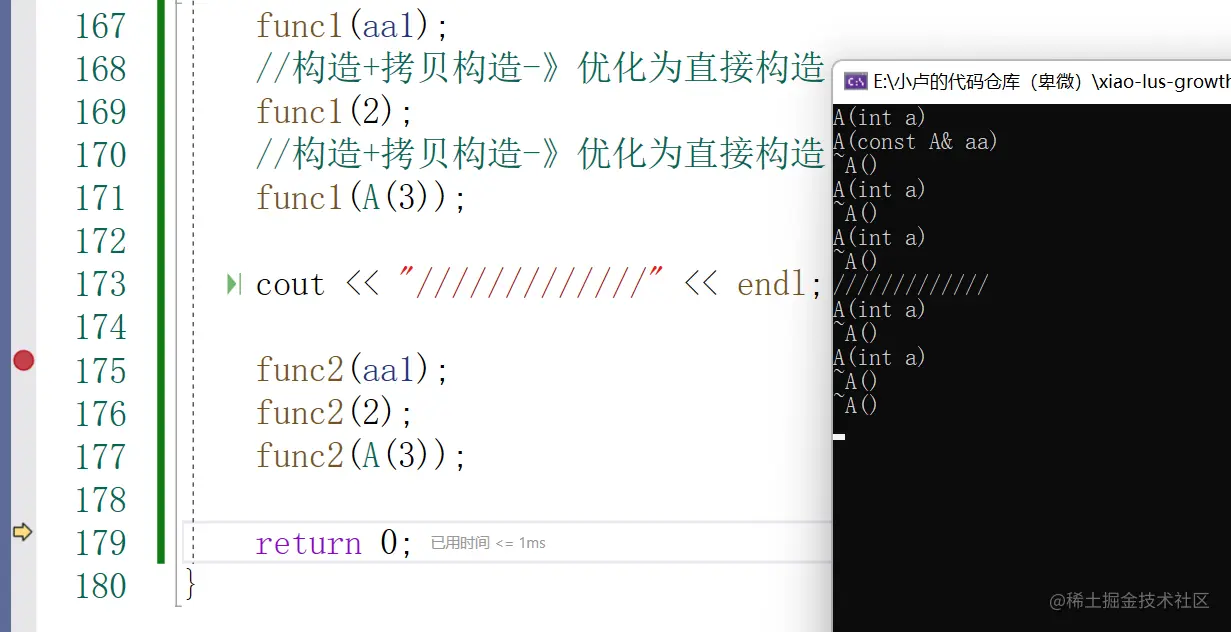Click line number 173
Image resolution: width=1231 pixels, height=632 pixels.
[101, 284]
